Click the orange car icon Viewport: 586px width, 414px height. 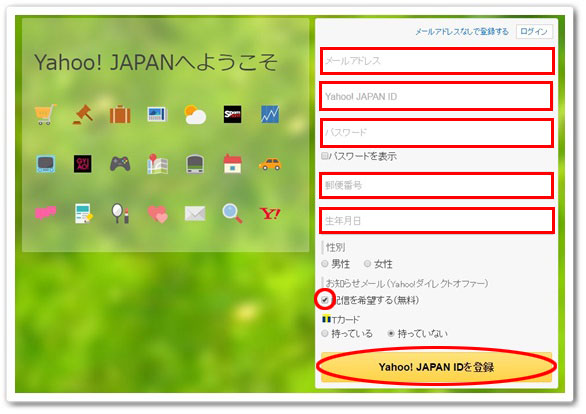(x=270, y=164)
